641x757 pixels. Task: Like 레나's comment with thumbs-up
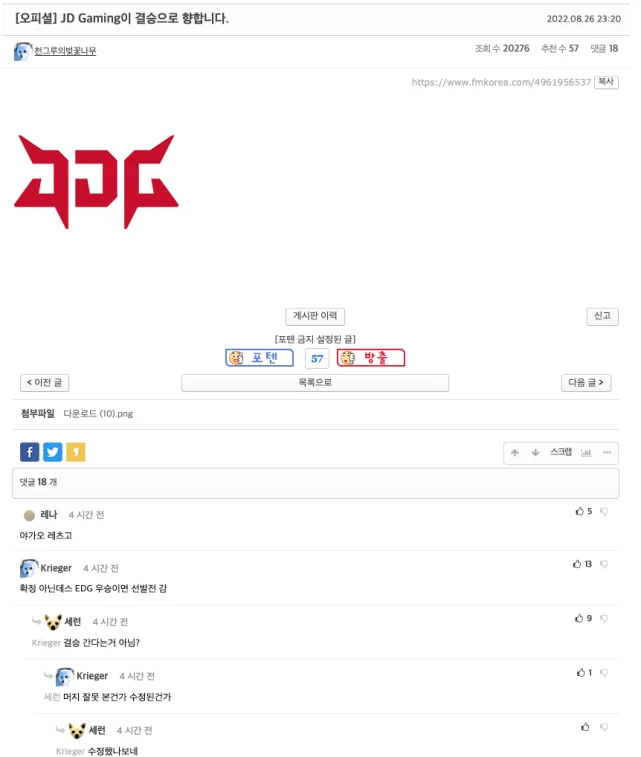[x=580, y=511]
